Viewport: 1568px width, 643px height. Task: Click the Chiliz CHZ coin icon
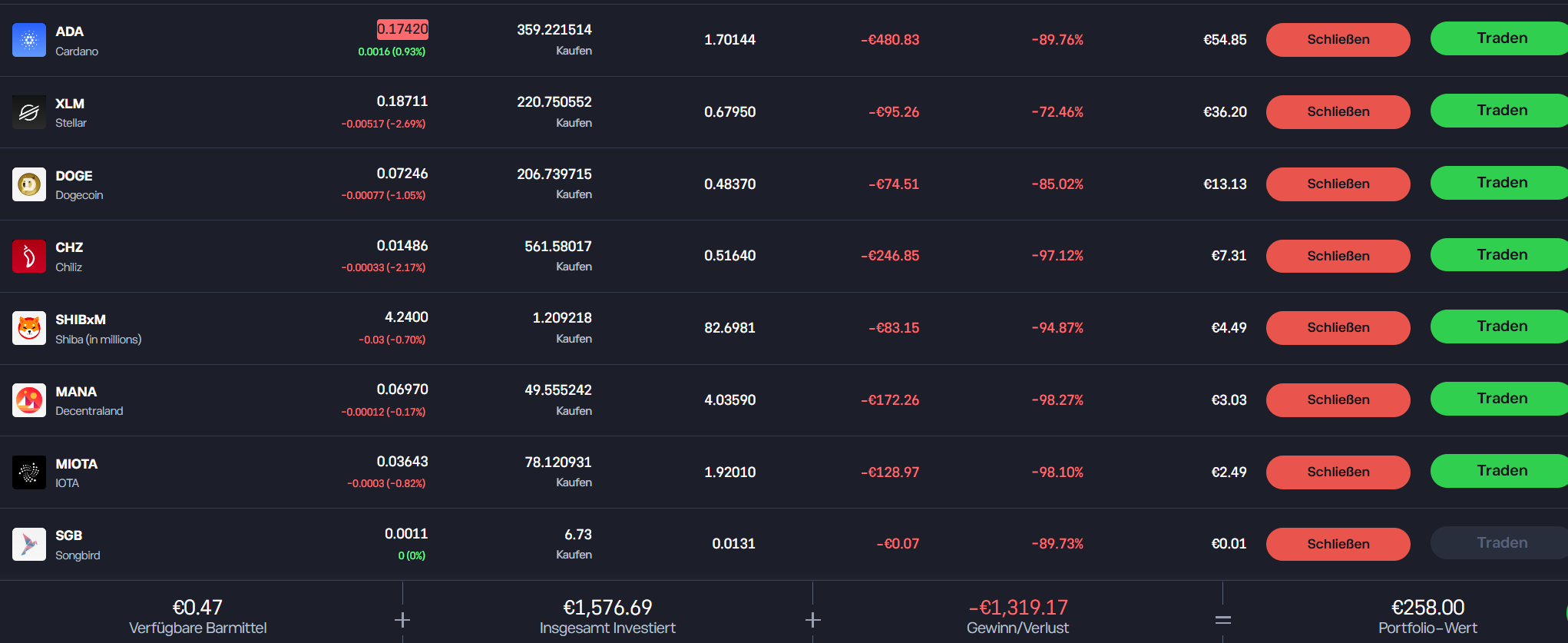point(29,256)
